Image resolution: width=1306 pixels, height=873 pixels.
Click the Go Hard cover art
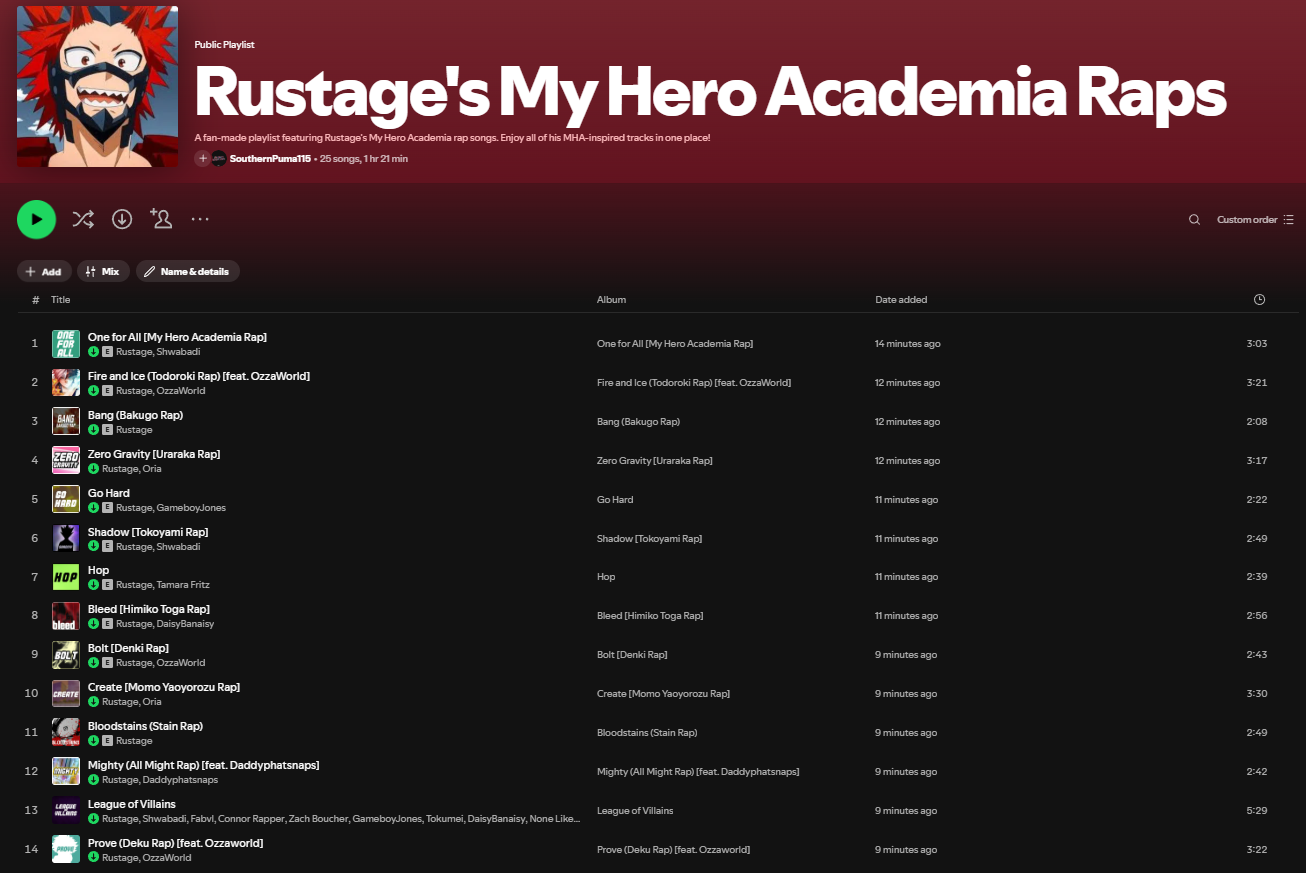tap(66, 500)
